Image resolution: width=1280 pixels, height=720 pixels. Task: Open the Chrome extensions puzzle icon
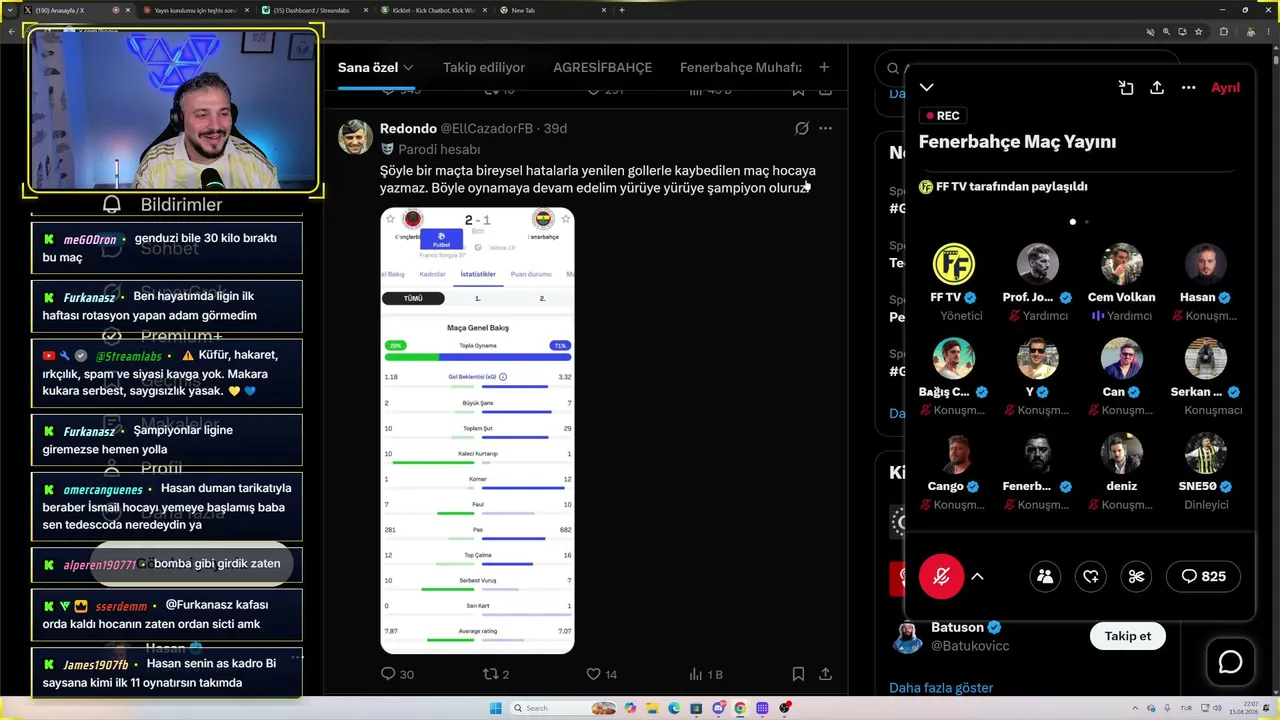coord(1223,32)
